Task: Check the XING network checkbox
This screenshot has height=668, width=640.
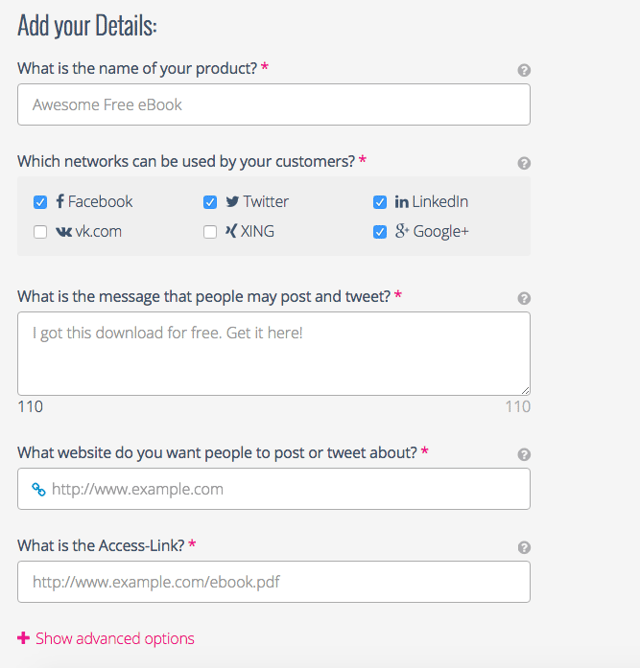Action: click(210, 232)
